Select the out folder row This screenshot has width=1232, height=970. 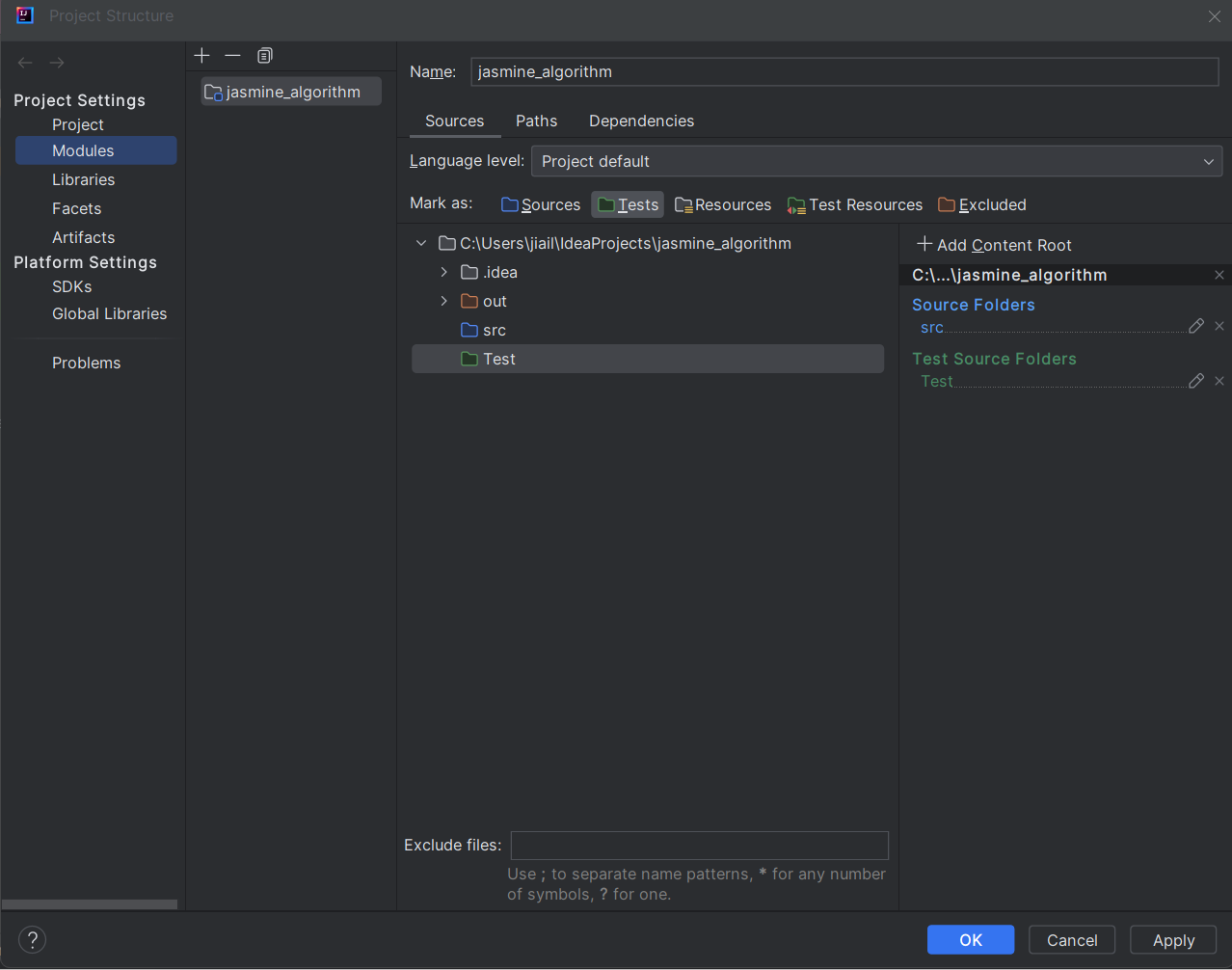click(648, 301)
